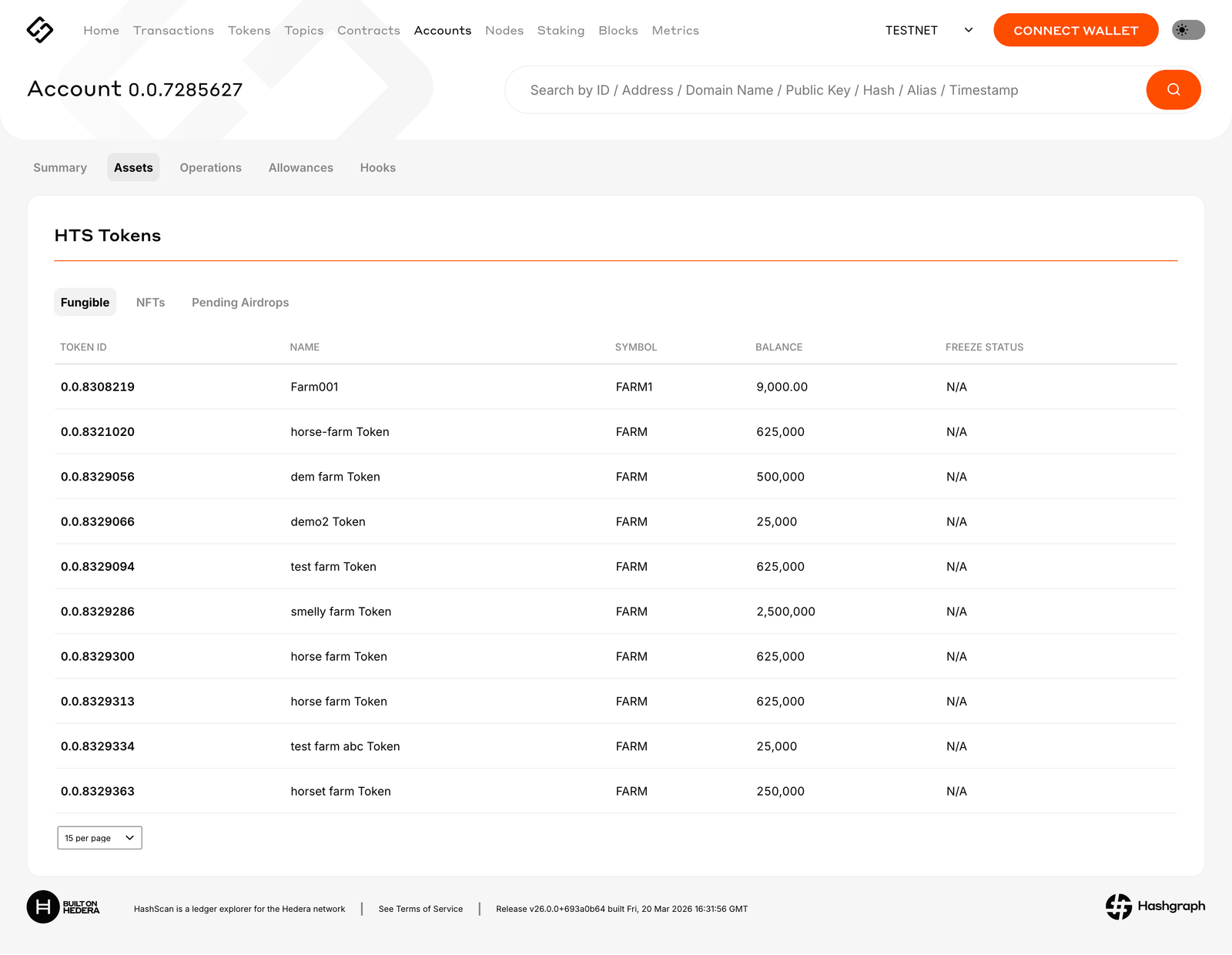Open the Hashgraph logo link
Viewport: 1232px width, 955px height.
coord(1155,906)
